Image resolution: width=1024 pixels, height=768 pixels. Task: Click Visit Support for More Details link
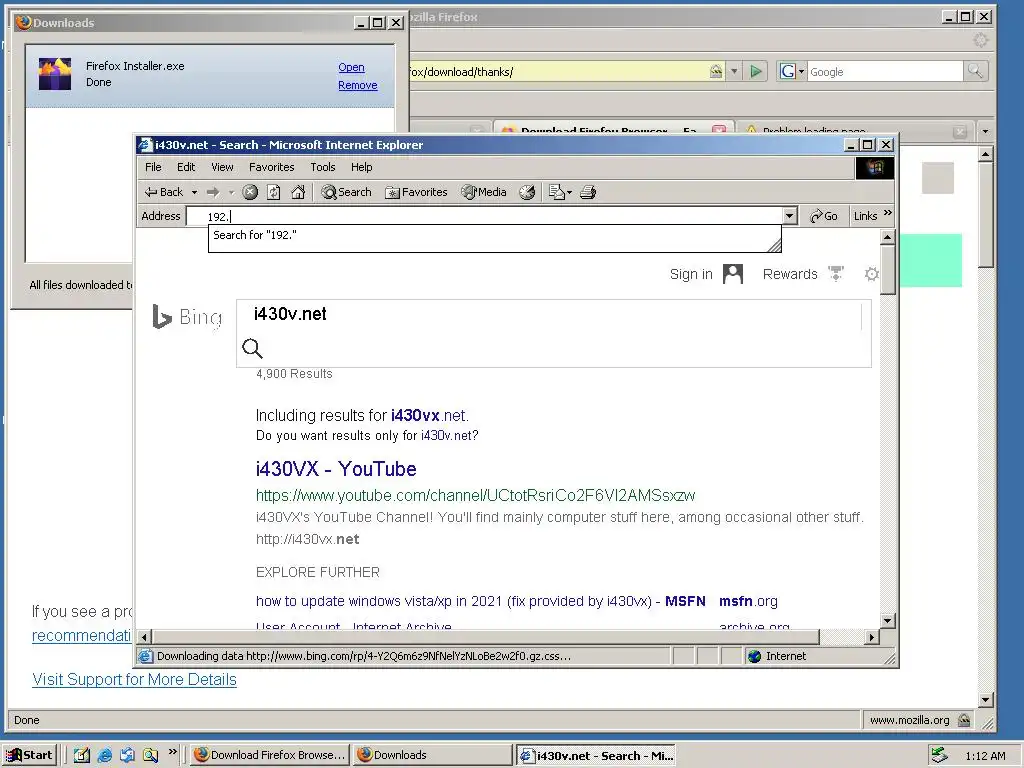click(135, 680)
